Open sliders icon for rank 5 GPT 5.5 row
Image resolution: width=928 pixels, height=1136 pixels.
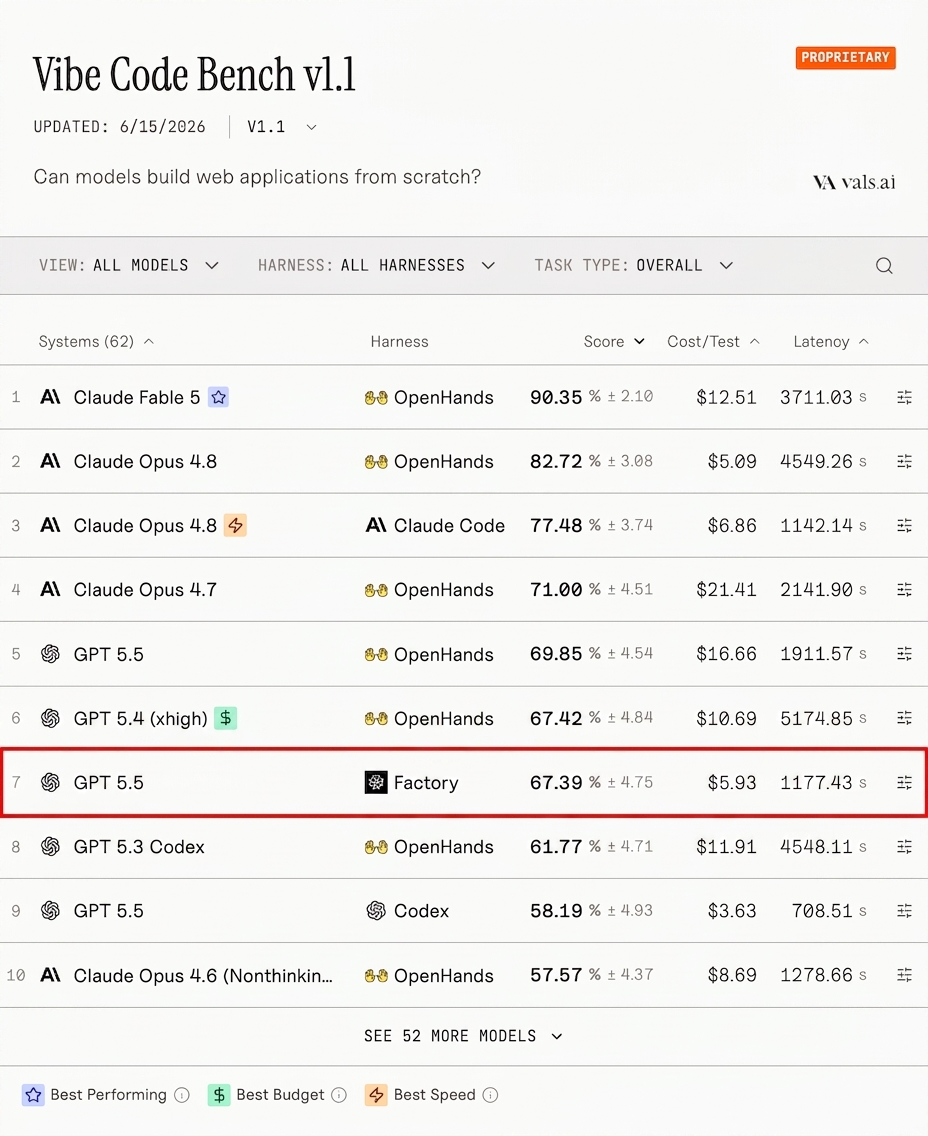click(904, 653)
